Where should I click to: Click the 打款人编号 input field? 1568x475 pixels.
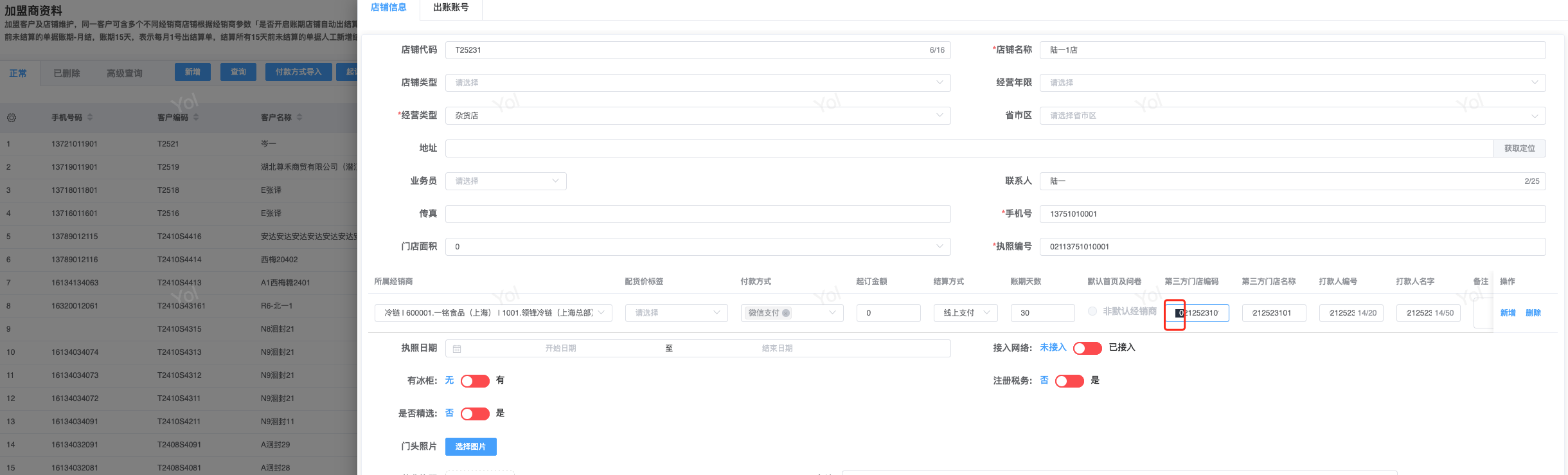click(1351, 313)
